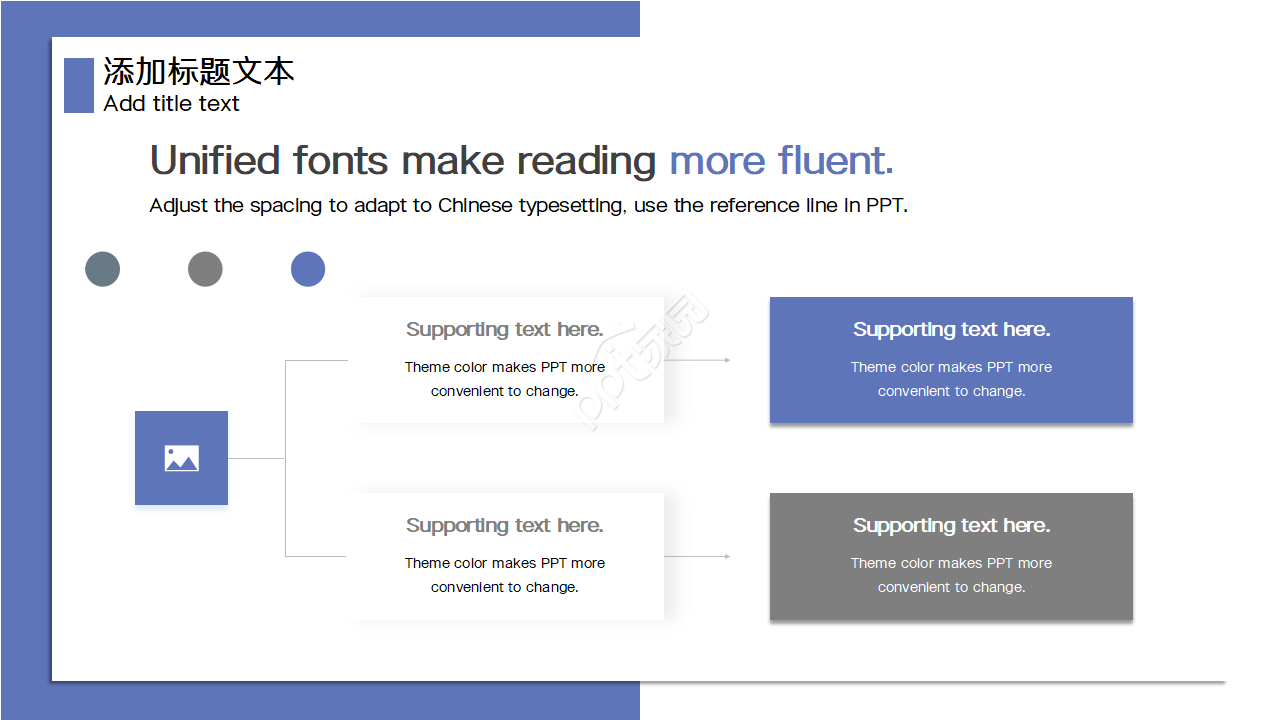The width and height of the screenshot is (1280, 720).
Task: Select the 'Adjust the spacing' description line
Action: click(x=528, y=206)
